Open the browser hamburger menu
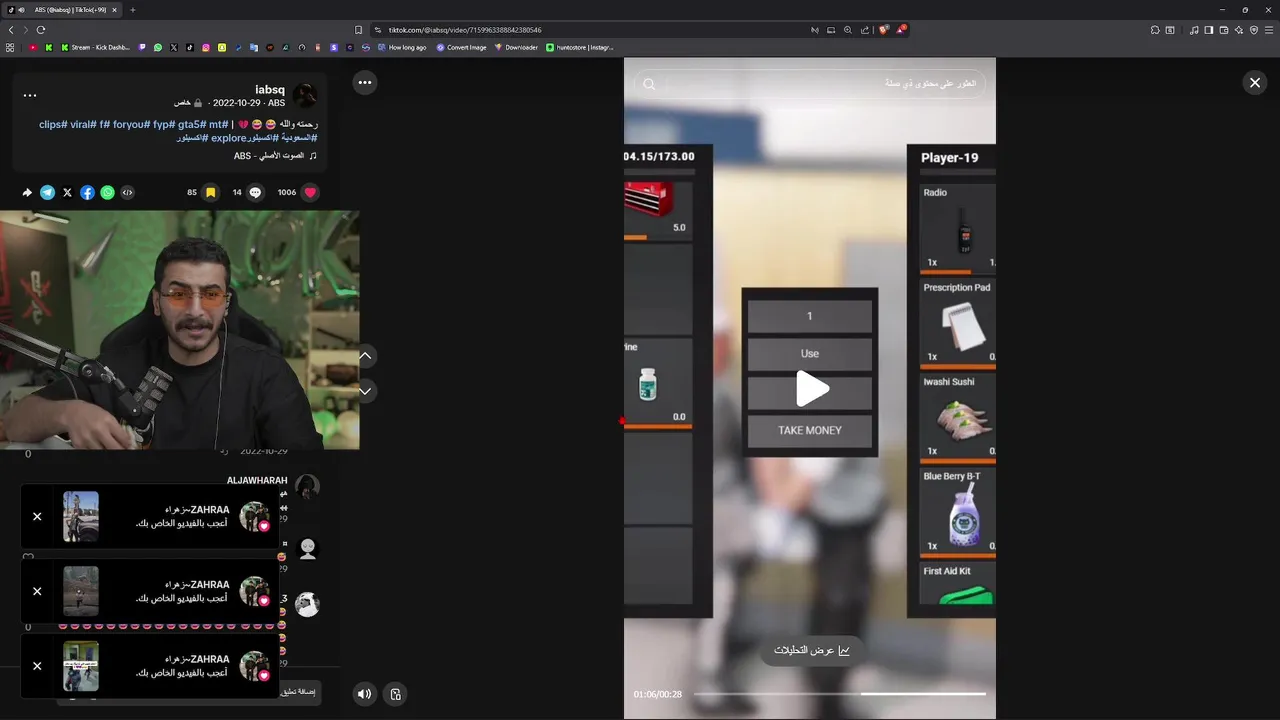This screenshot has height=720, width=1280. coord(1269,30)
